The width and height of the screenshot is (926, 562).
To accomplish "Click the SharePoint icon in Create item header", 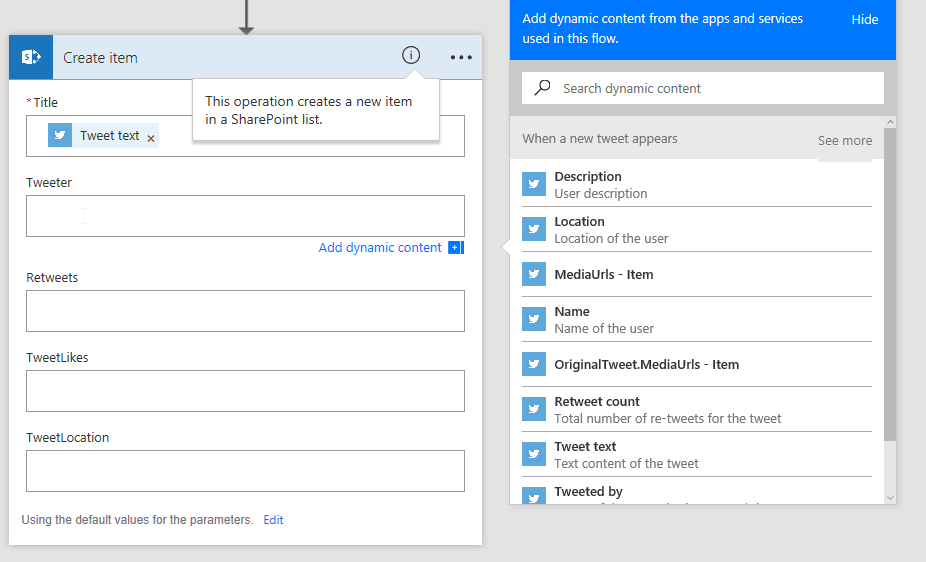I will point(31,58).
